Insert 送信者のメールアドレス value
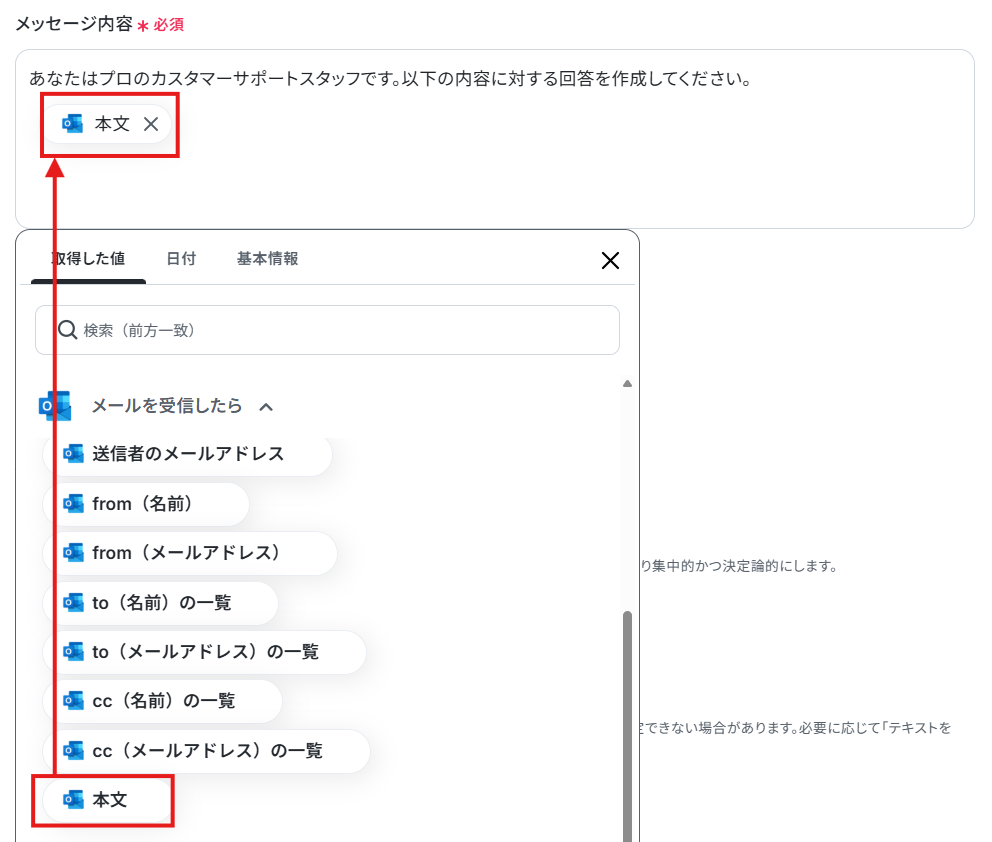This screenshot has width=992, height=842. point(187,454)
